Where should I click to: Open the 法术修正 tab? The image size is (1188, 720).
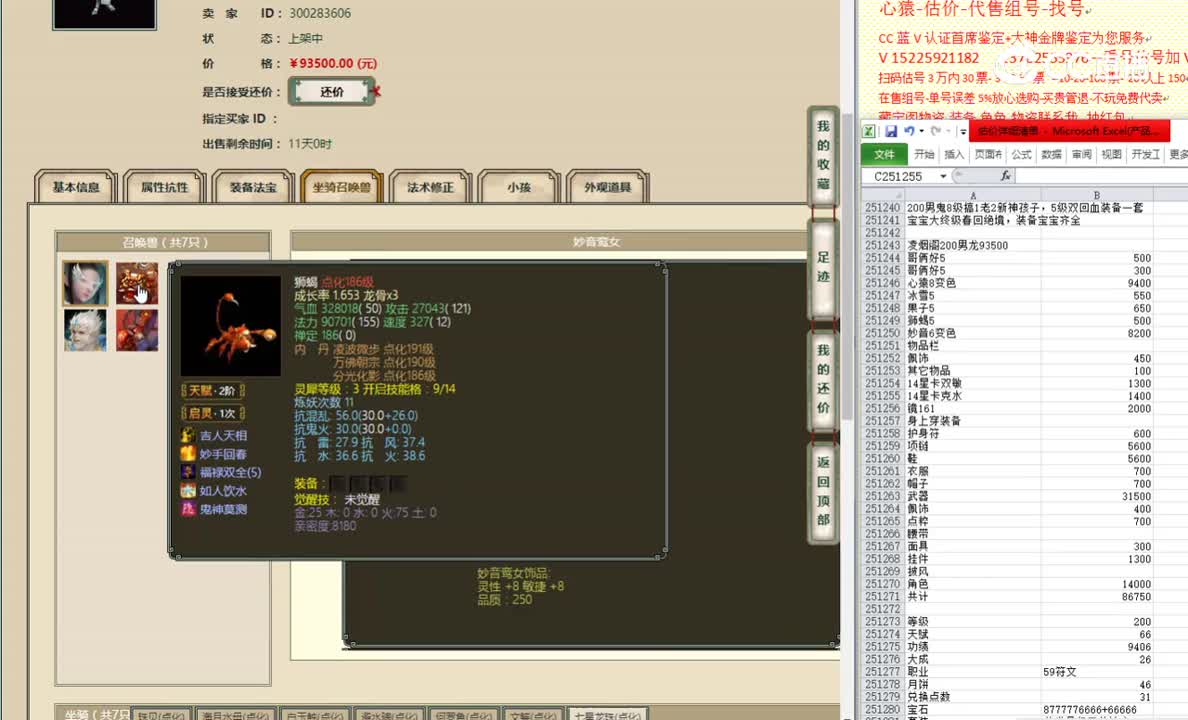[x=430, y=186]
